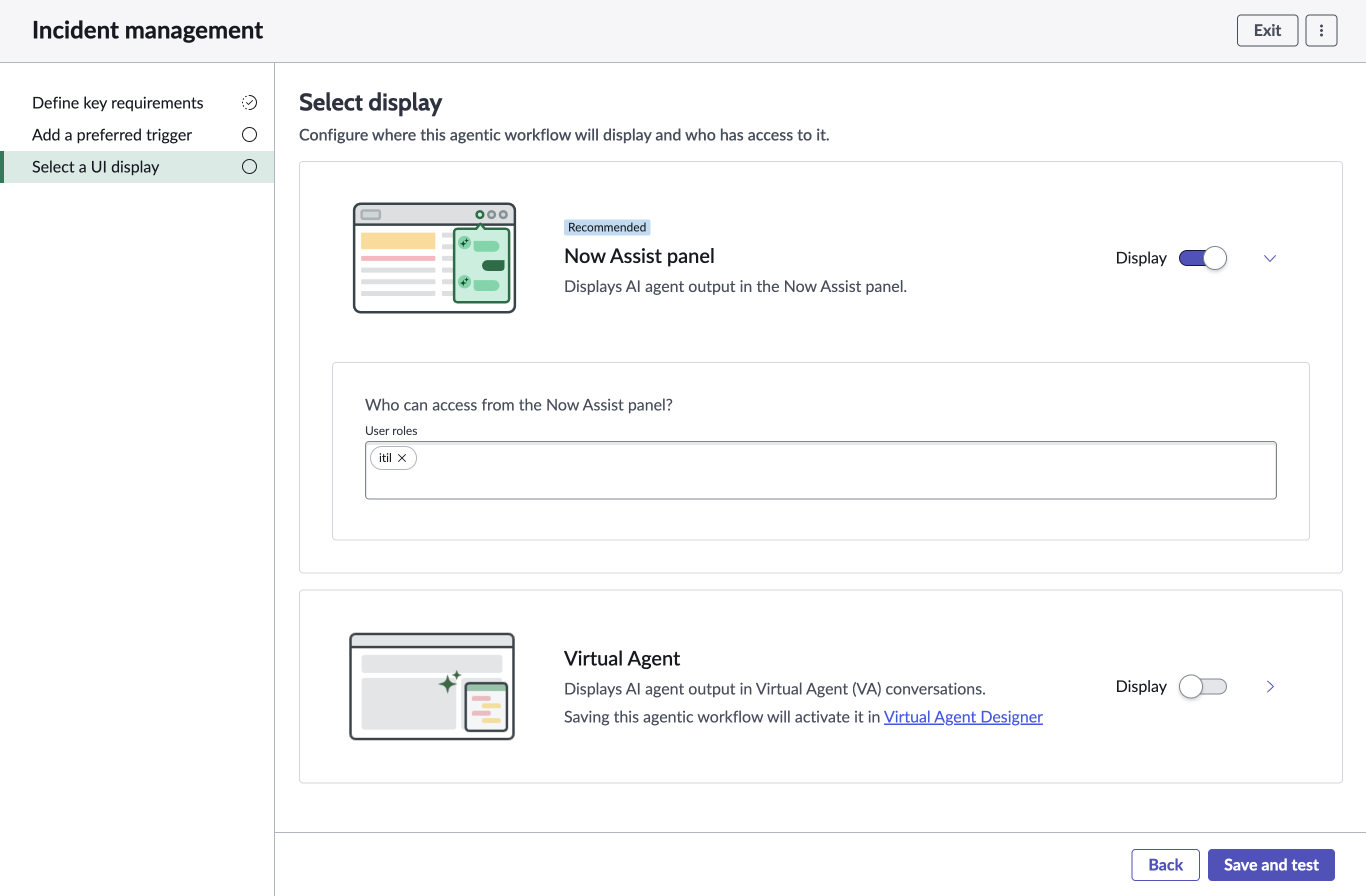
Task: Click the Select a UI display status circle
Action: point(249,167)
